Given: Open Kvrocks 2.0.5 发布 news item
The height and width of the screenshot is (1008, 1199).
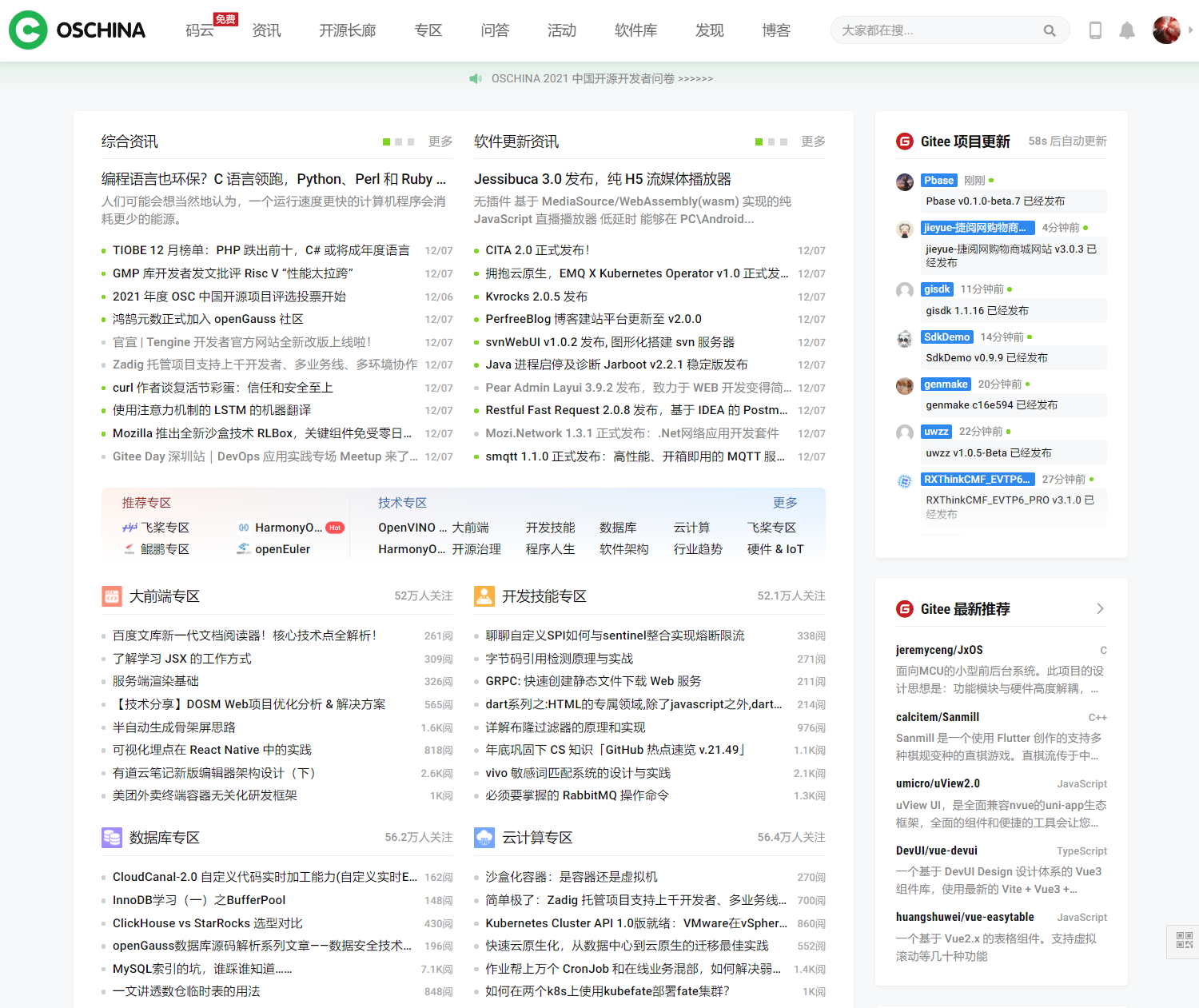Looking at the screenshot, I should (x=536, y=297).
